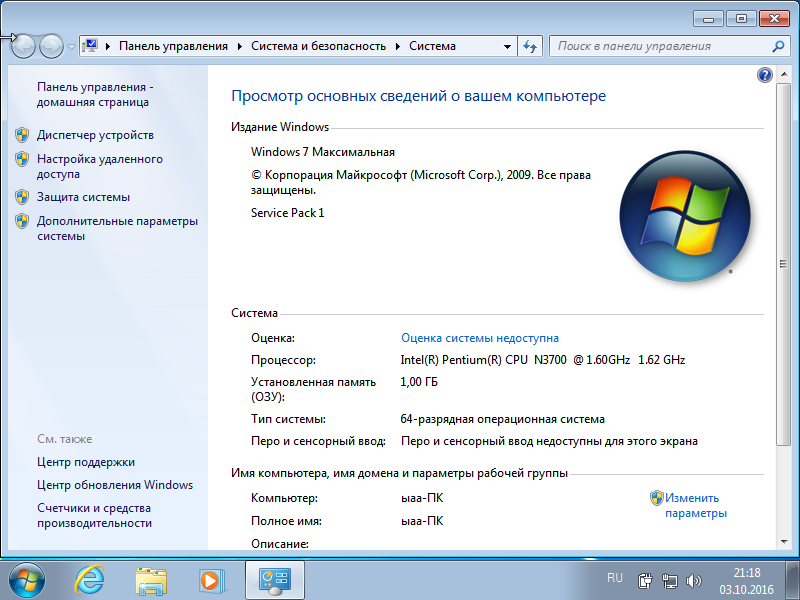Viewport: 800px width, 600px height.
Task: Click the shield icon beside Защита системы
Action: click(x=22, y=197)
